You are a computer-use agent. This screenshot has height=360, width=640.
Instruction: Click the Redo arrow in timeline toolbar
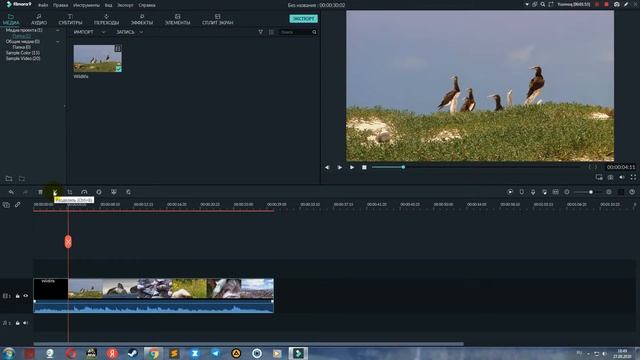tap(25, 192)
